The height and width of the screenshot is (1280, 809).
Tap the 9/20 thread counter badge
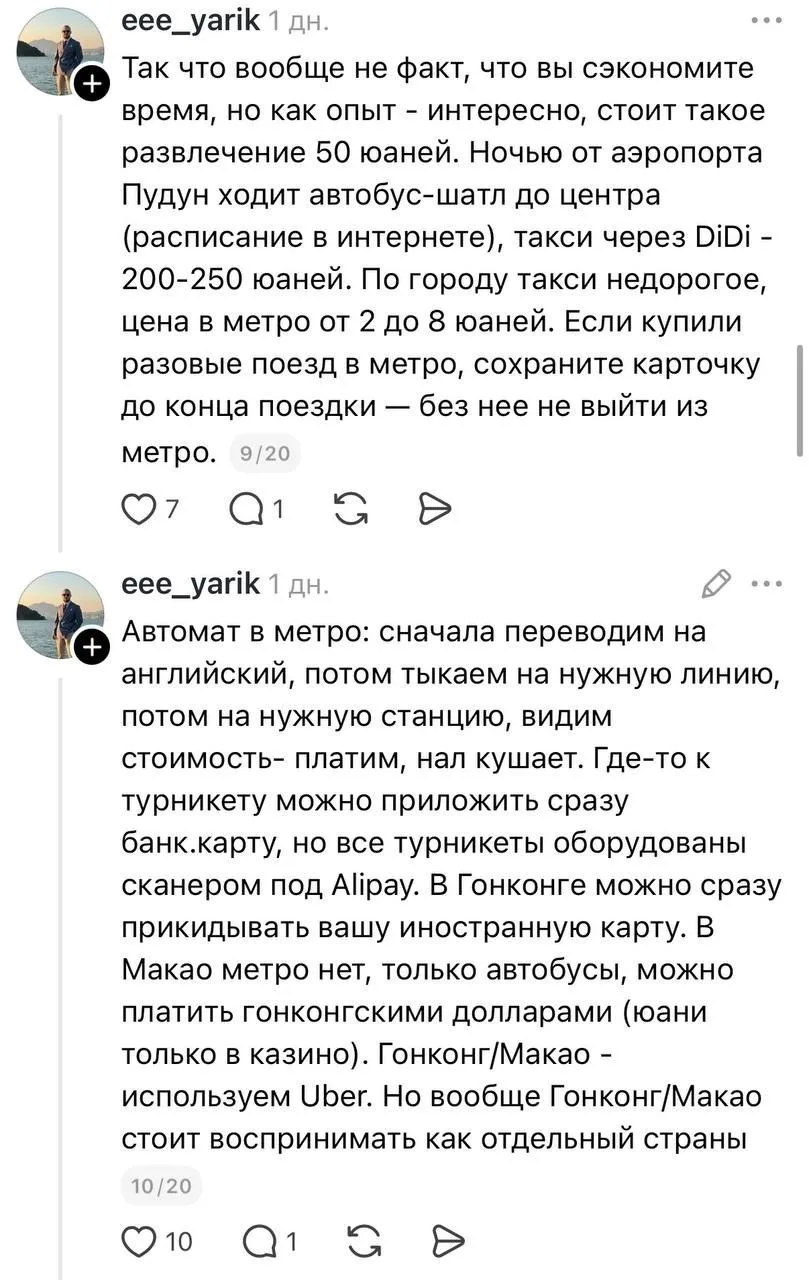click(265, 455)
